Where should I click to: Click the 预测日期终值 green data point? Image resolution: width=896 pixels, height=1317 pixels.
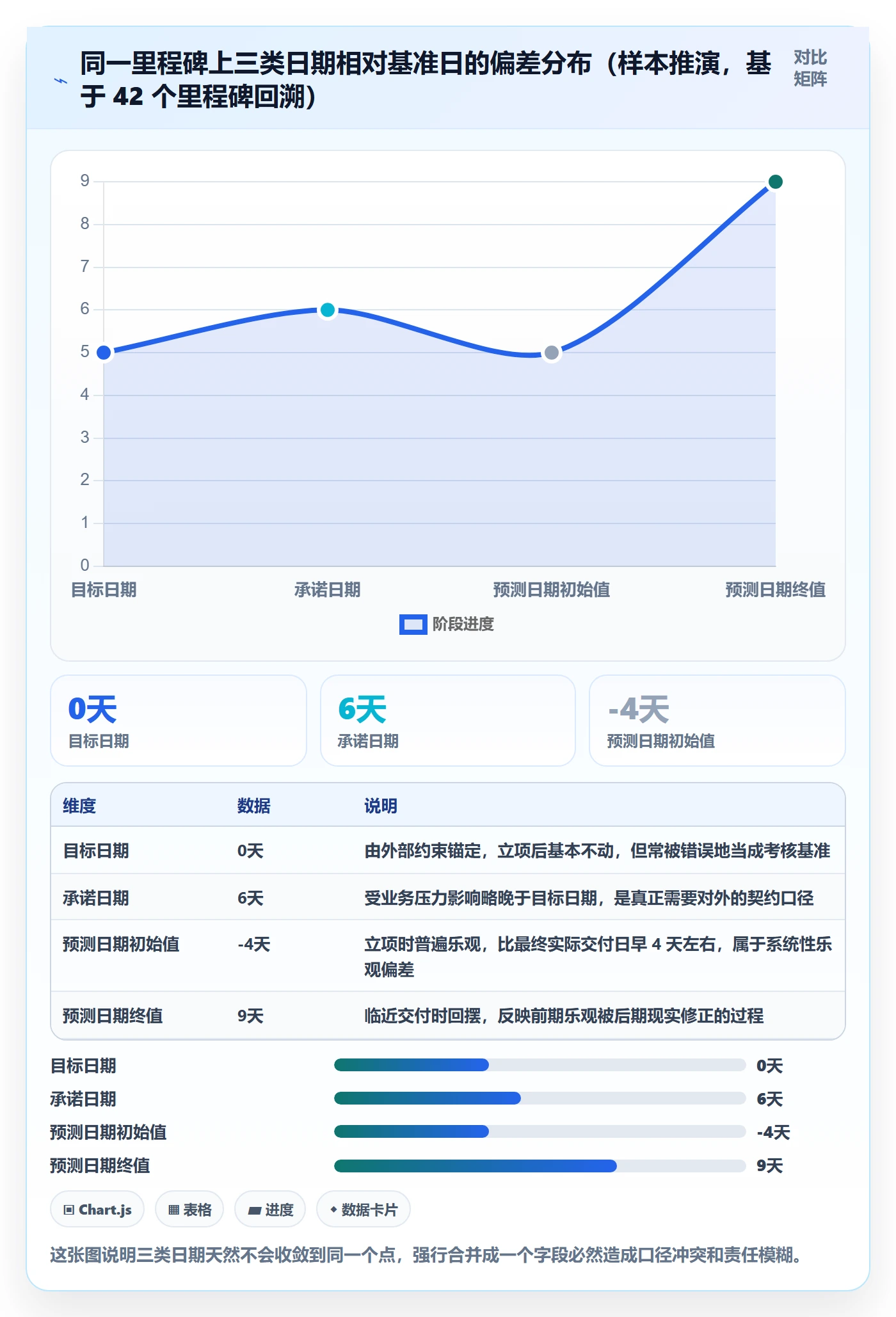click(775, 182)
